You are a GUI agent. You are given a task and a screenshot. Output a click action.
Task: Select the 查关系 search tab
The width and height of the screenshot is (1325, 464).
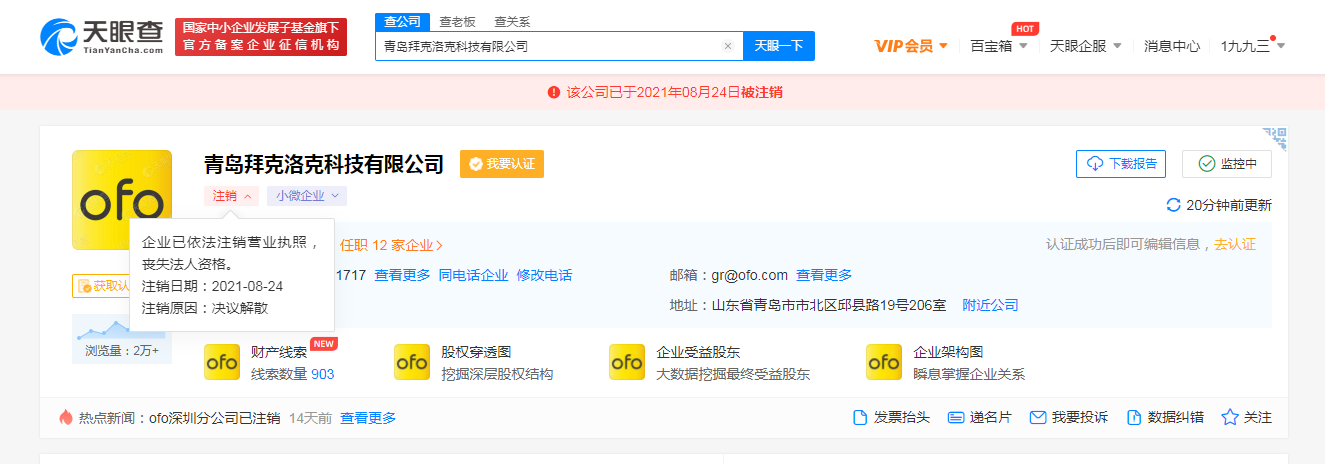[512, 21]
